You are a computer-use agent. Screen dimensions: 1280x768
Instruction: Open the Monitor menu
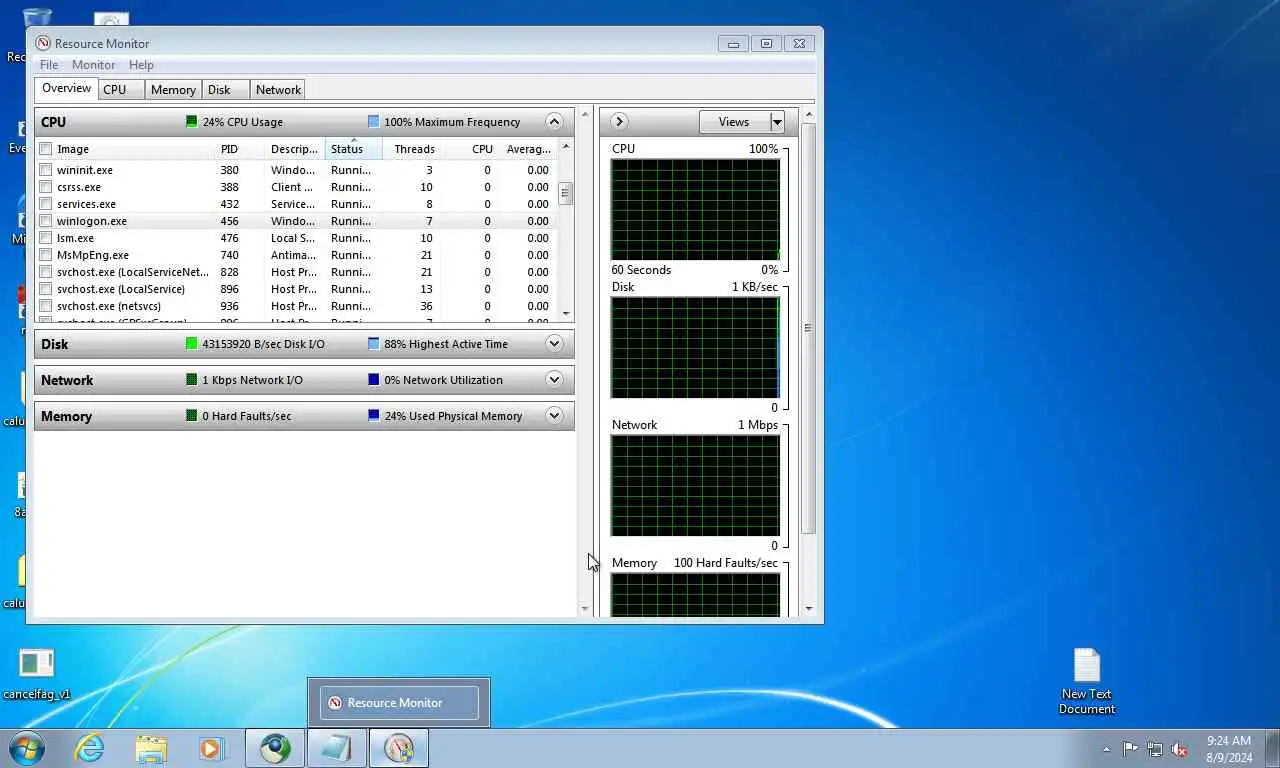93,65
